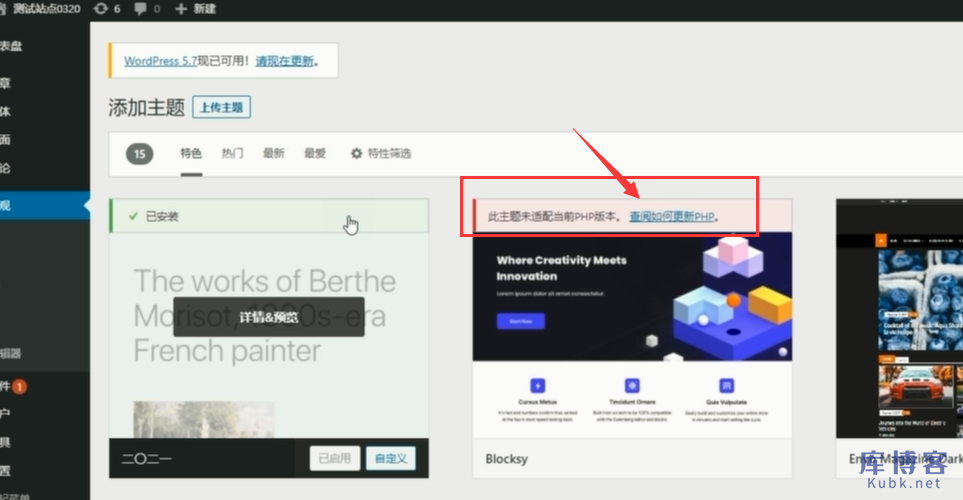Open the comments bubble icon in admin bar
The width and height of the screenshot is (963, 500).
139,9
